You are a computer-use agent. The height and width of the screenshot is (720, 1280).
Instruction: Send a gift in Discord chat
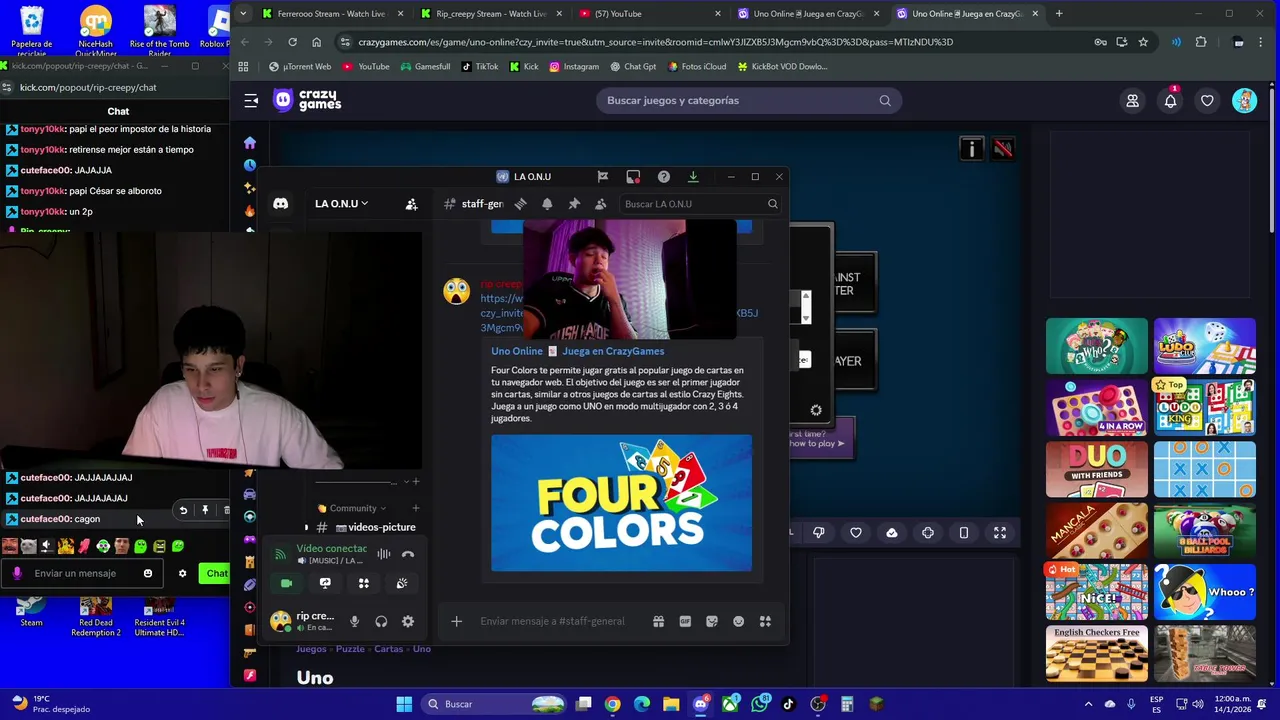[x=658, y=621]
